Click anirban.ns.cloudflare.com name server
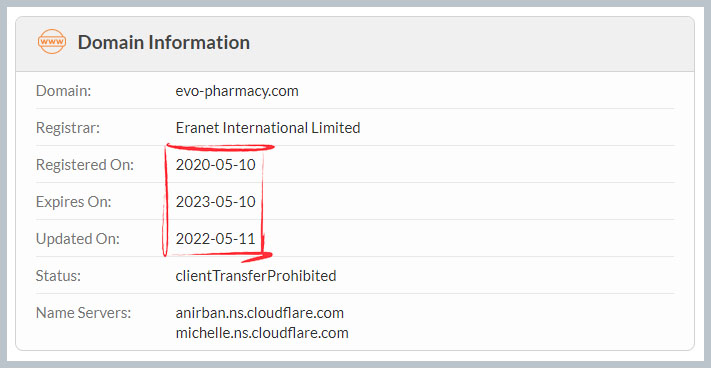 (260, 313)
